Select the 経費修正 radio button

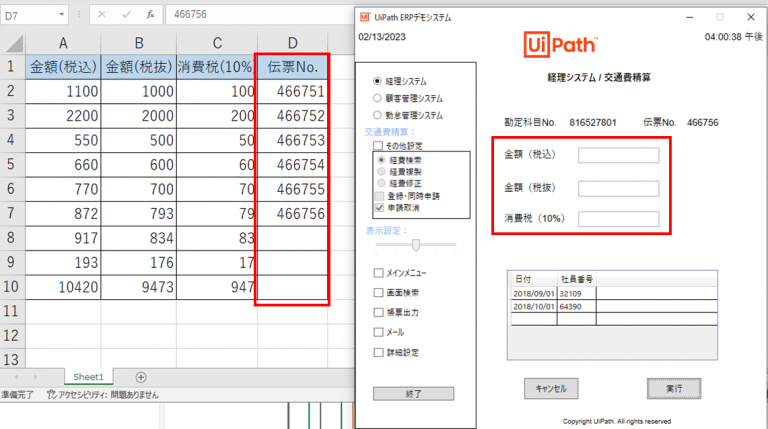381,183
